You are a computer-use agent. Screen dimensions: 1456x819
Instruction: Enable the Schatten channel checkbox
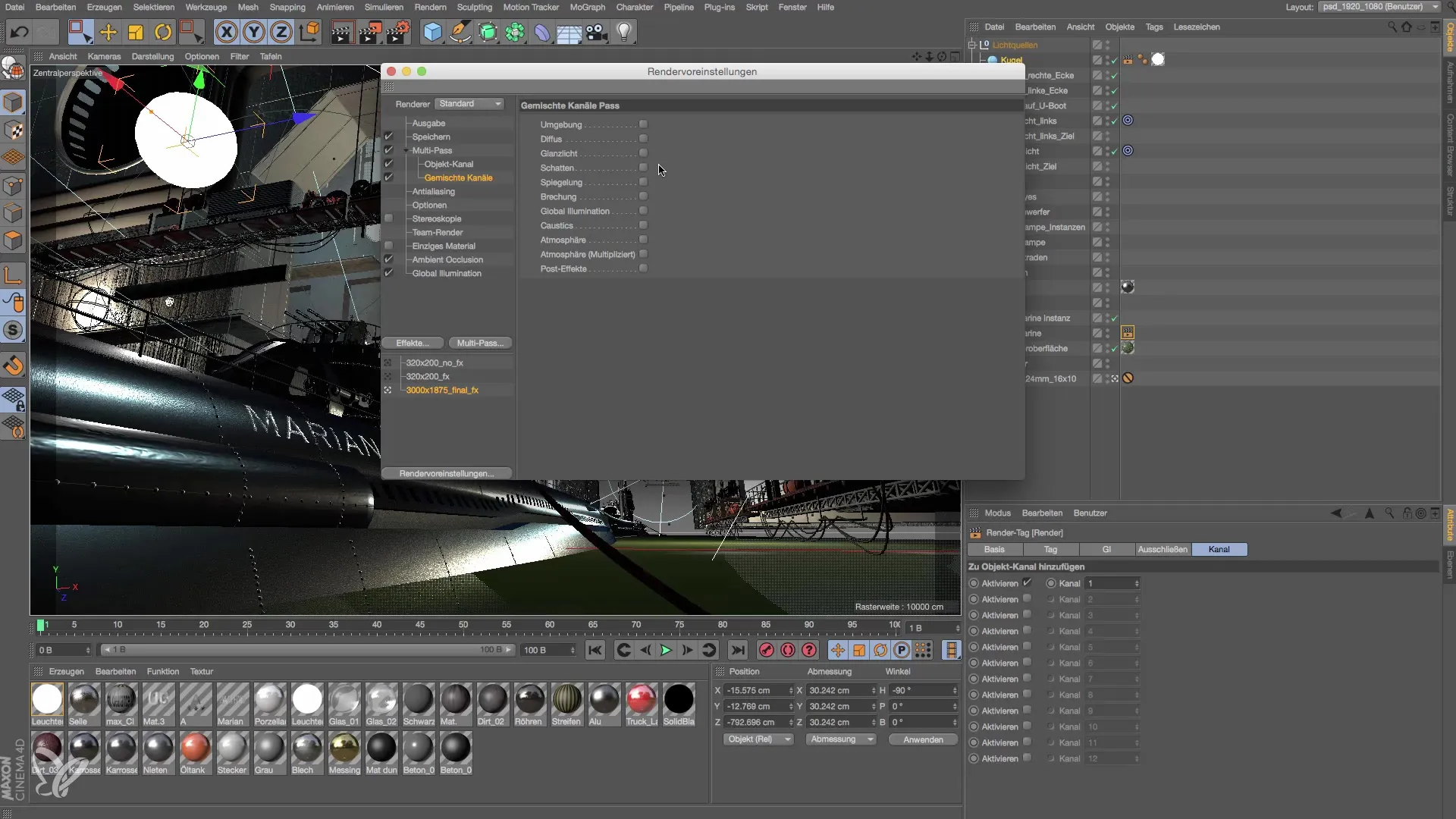point(643,168)
